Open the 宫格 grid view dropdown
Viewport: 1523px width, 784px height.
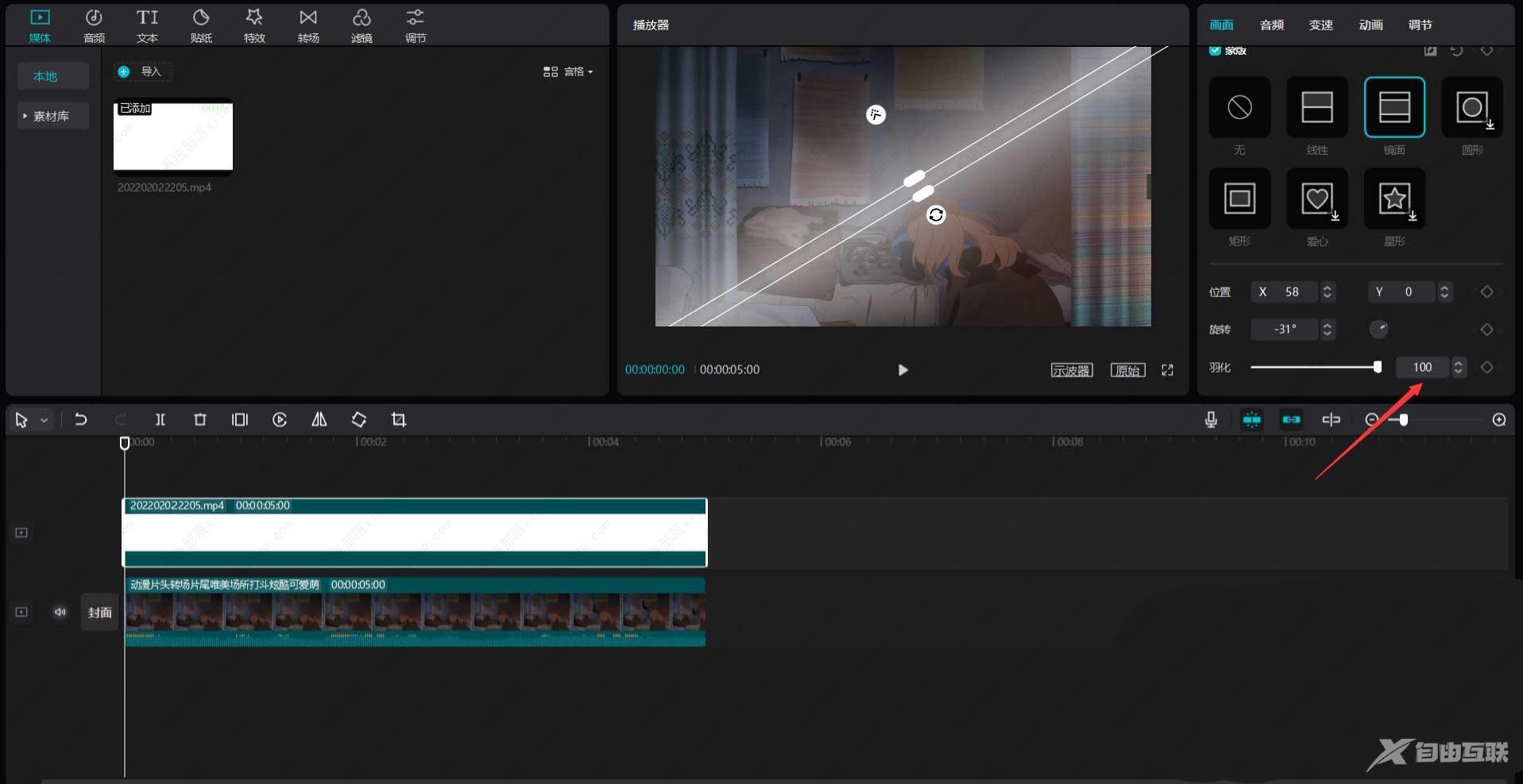[568, 71]
